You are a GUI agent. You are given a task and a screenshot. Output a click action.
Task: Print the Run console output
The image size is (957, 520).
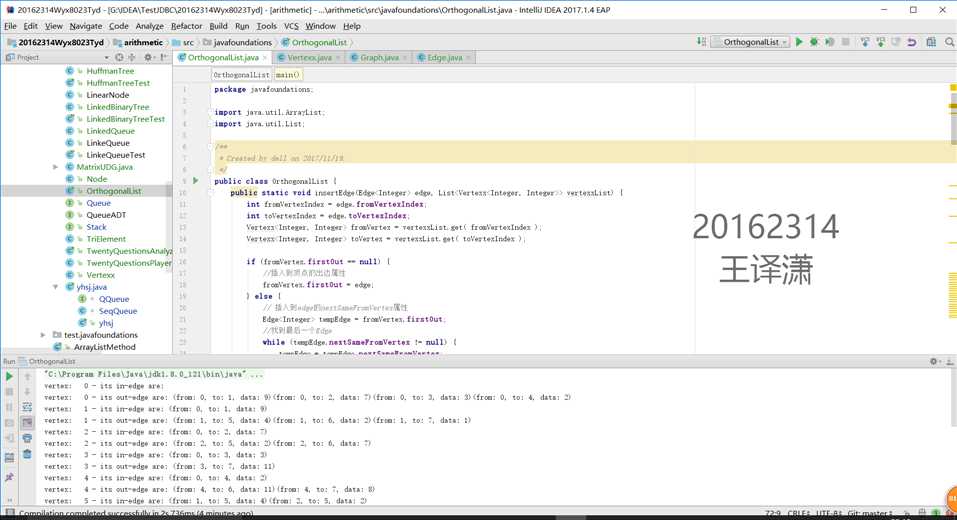pyautogui.click(x=27, y=438)
